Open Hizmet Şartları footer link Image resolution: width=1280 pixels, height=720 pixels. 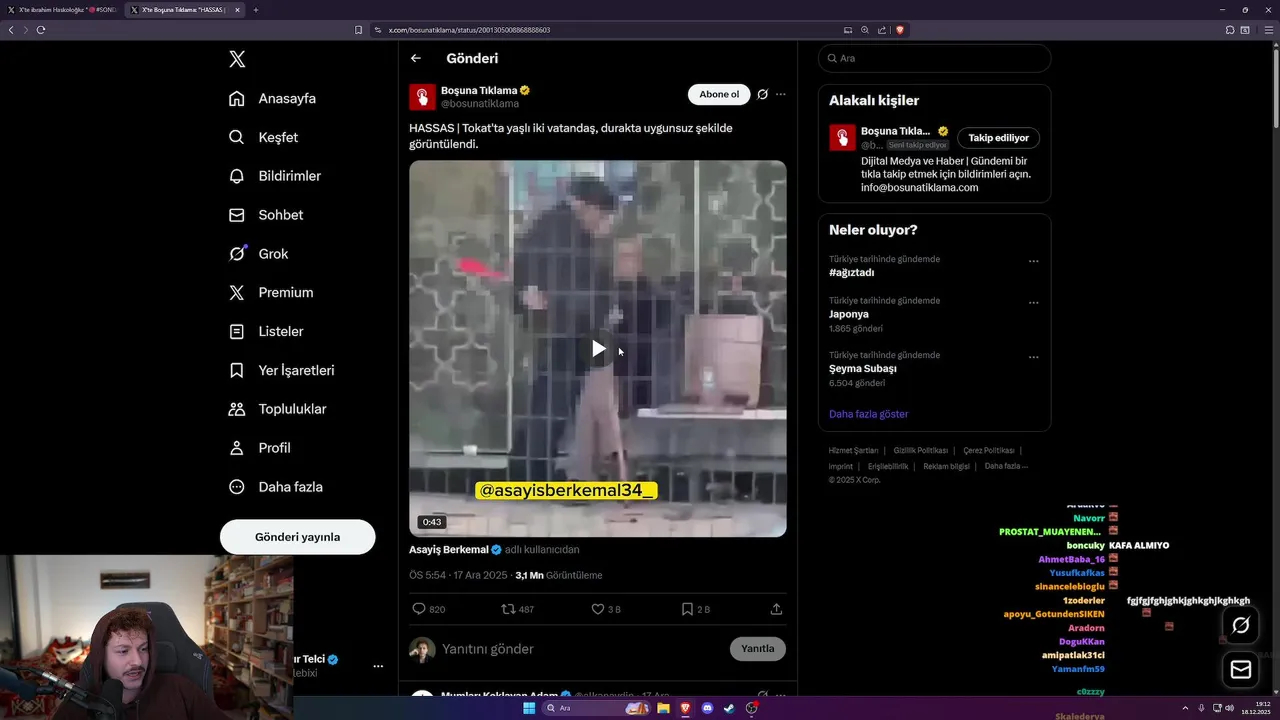(x=853, y=451)
